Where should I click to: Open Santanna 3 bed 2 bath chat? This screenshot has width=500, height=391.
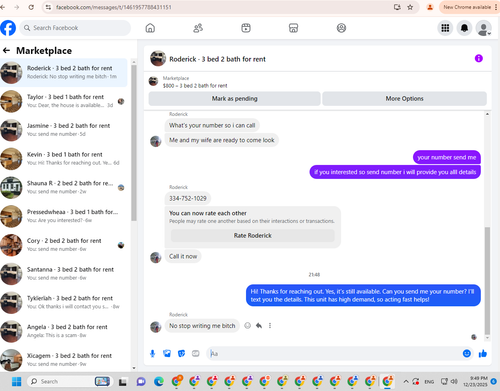[64, 274]
